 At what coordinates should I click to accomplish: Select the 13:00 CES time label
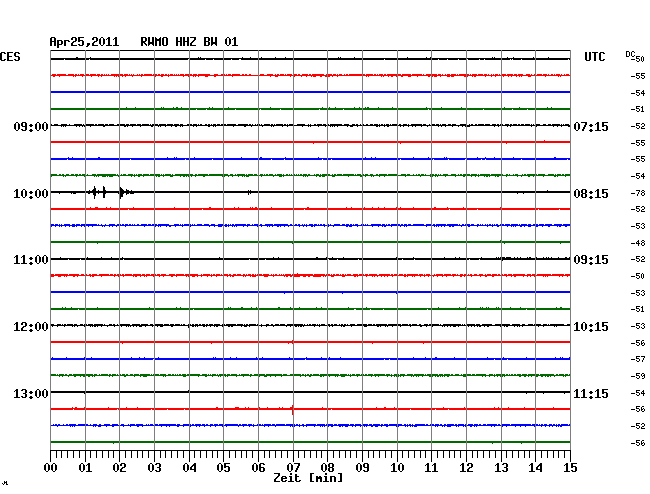31,393
